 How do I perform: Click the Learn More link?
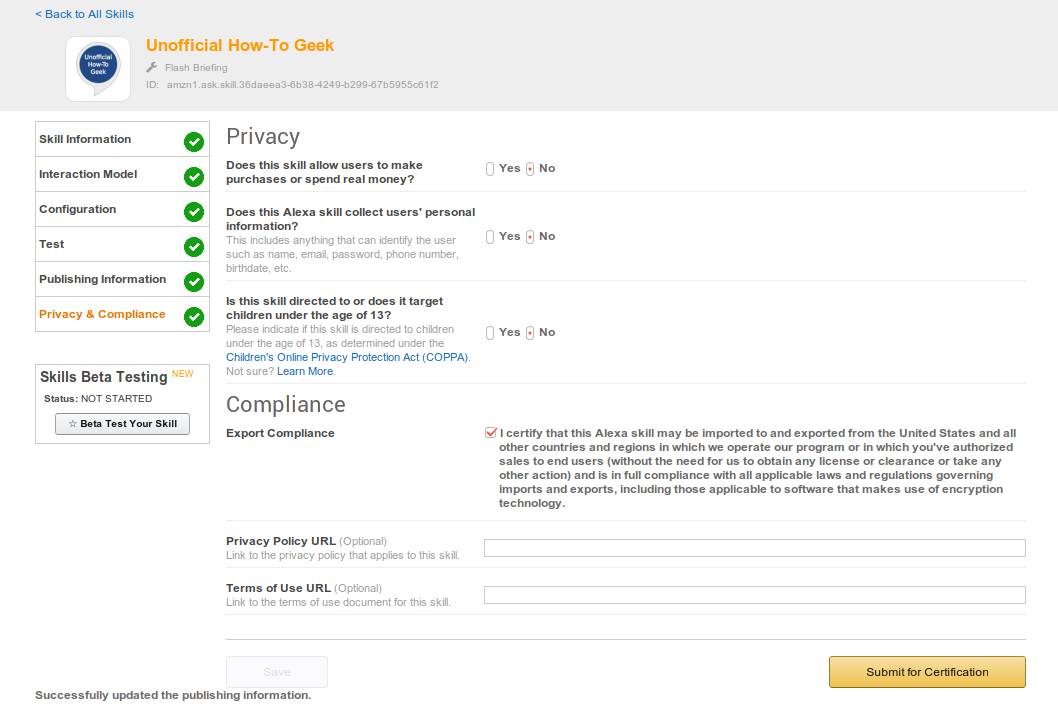(x=305, y=371)
